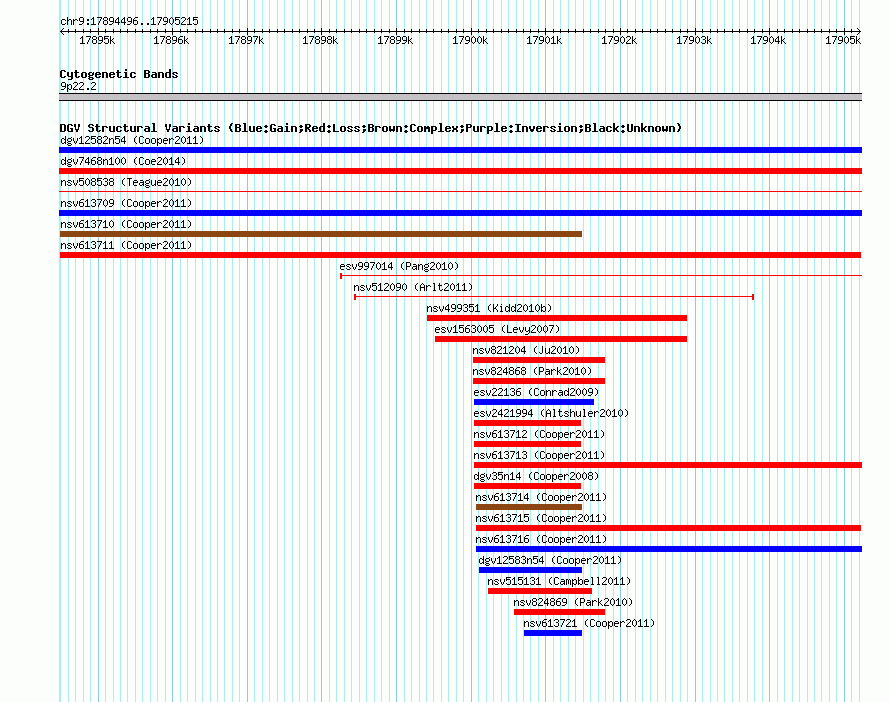890x702 pixels.
Task: Click the esv1563005 (Levy2007) label
Action: [497, 329]
